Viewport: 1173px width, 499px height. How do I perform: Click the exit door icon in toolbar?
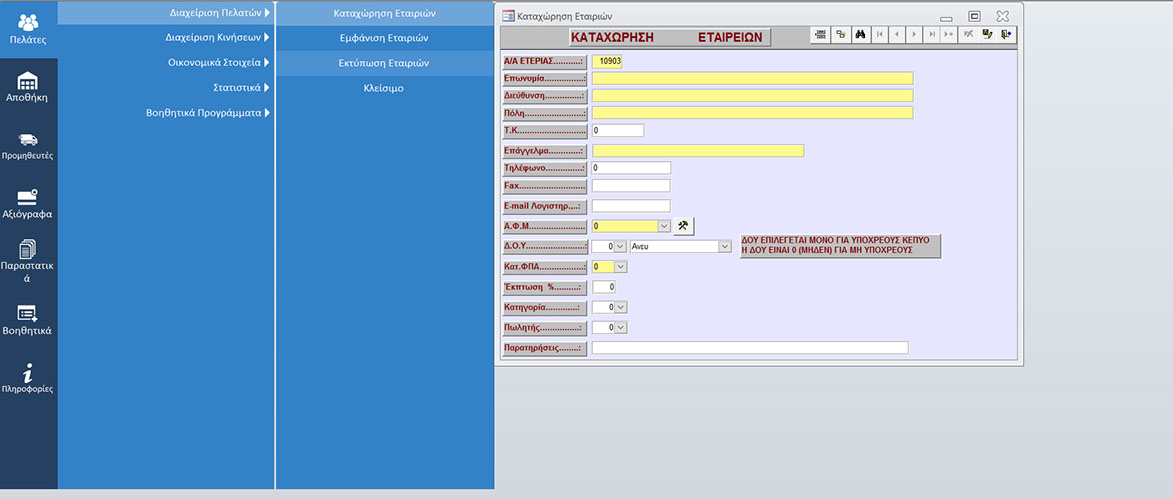tap(1006, 34)
